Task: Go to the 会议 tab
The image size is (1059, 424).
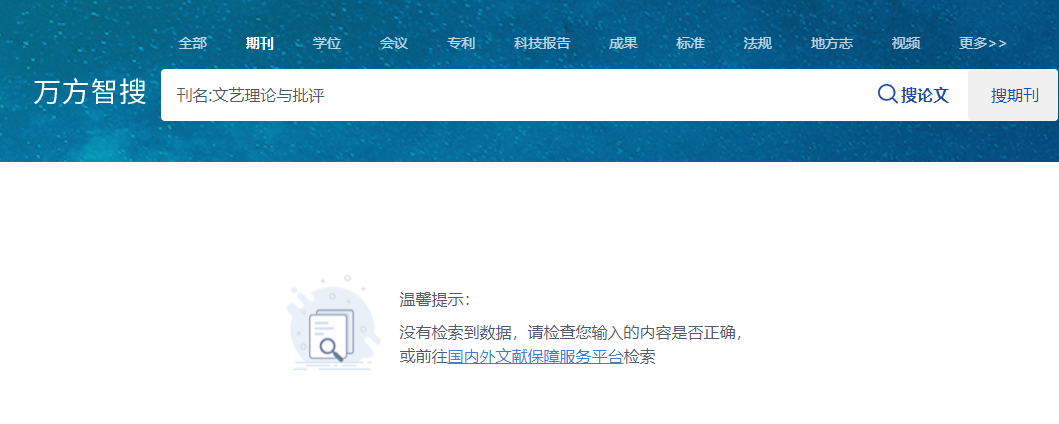Action: 394,43
